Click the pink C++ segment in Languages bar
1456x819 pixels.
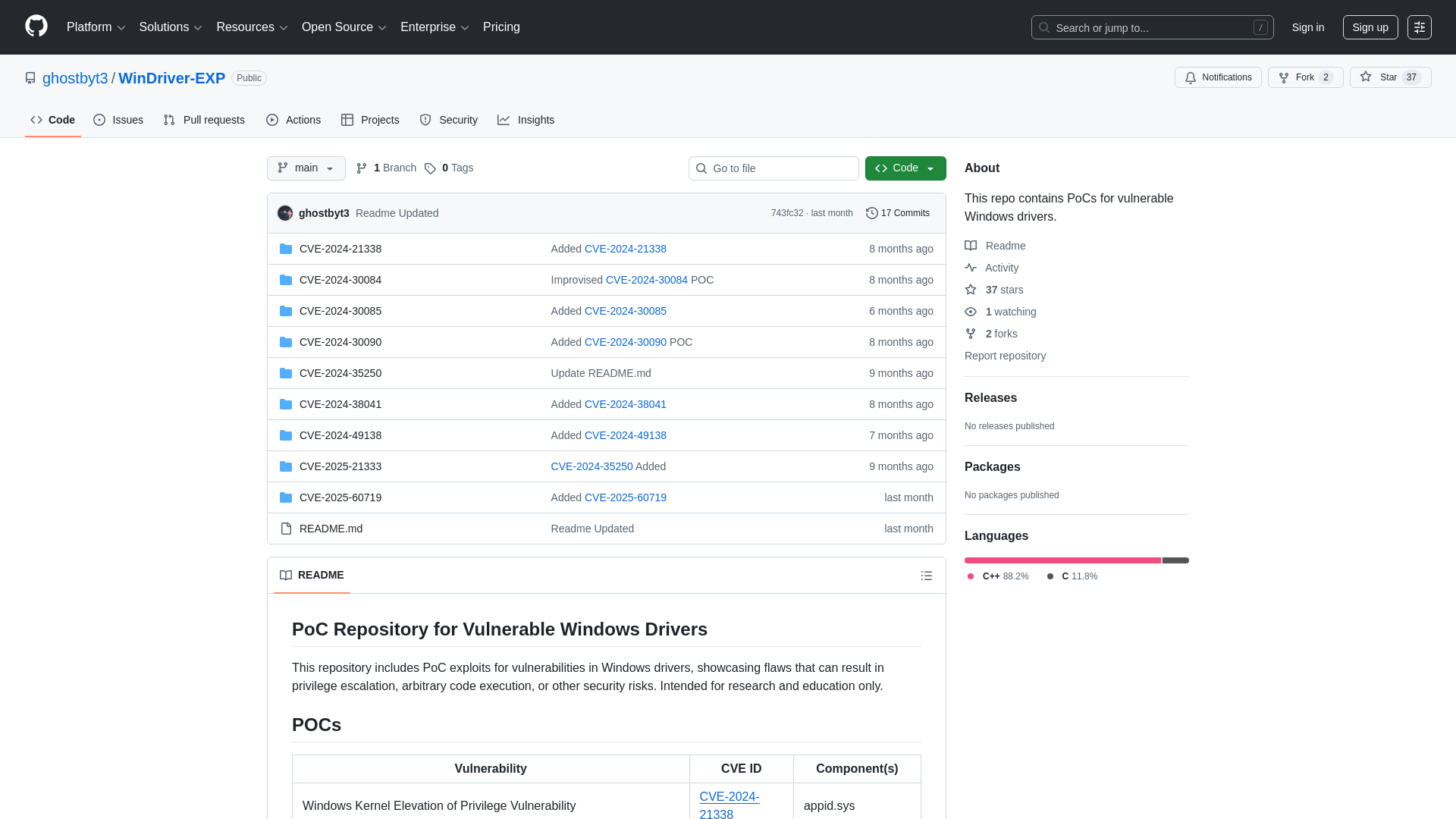[1062, 560]
